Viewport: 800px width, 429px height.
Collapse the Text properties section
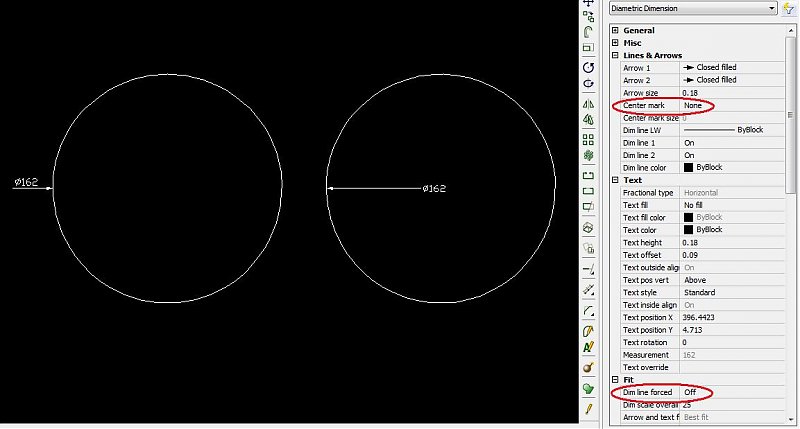click(x=615, y=180)
